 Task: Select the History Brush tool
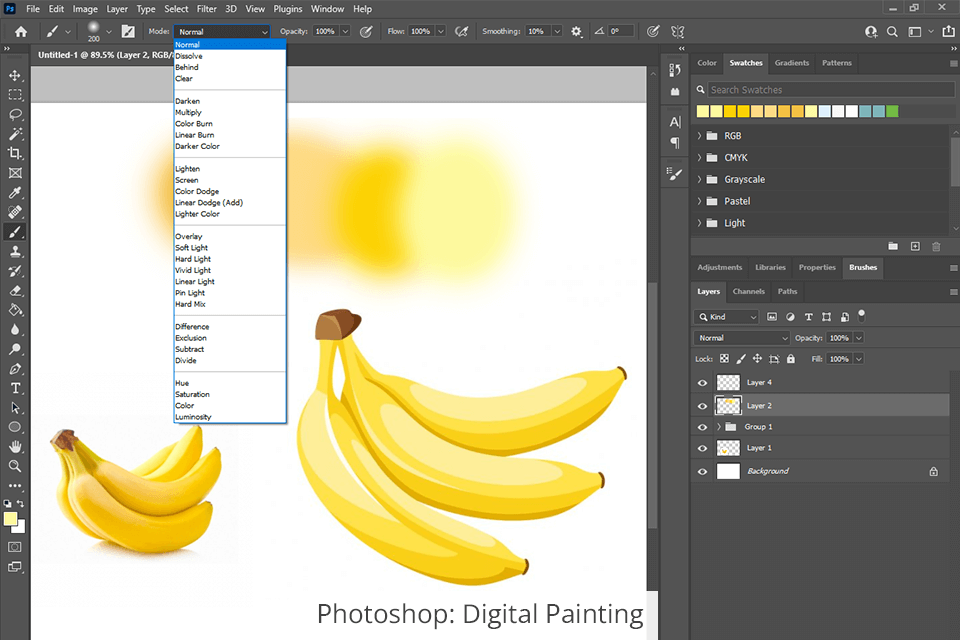coord(15,271)
